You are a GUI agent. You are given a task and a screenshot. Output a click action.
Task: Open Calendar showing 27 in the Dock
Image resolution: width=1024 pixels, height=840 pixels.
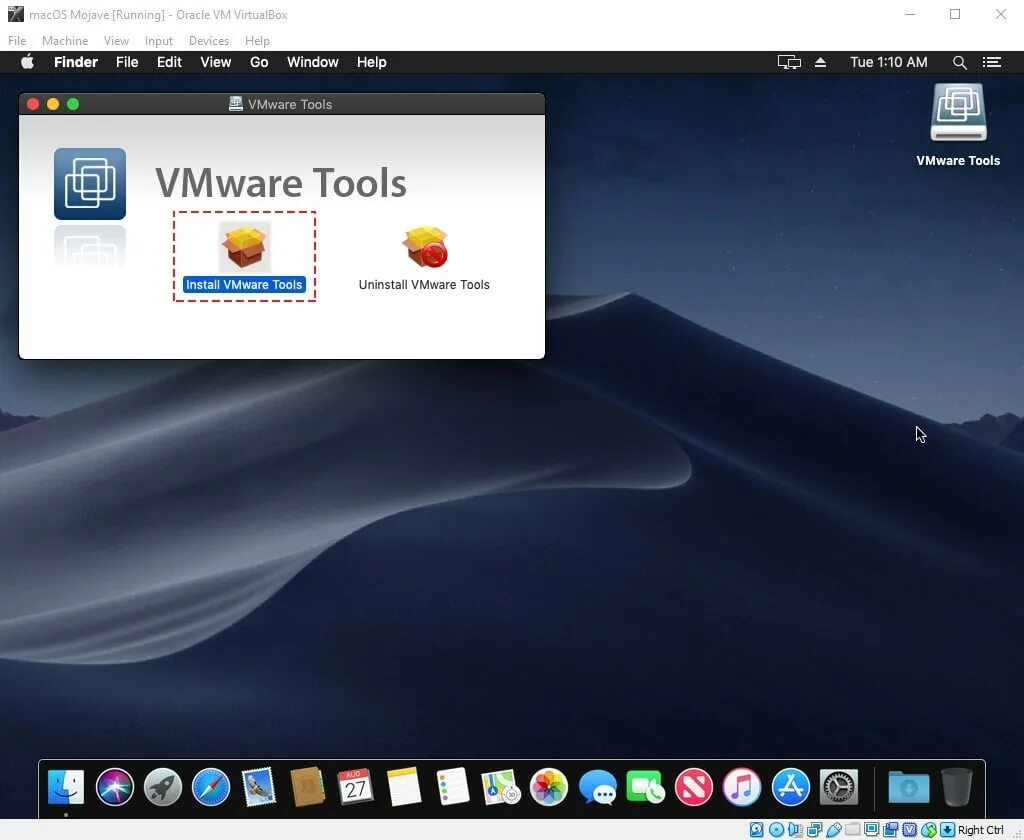click(355, 786)
